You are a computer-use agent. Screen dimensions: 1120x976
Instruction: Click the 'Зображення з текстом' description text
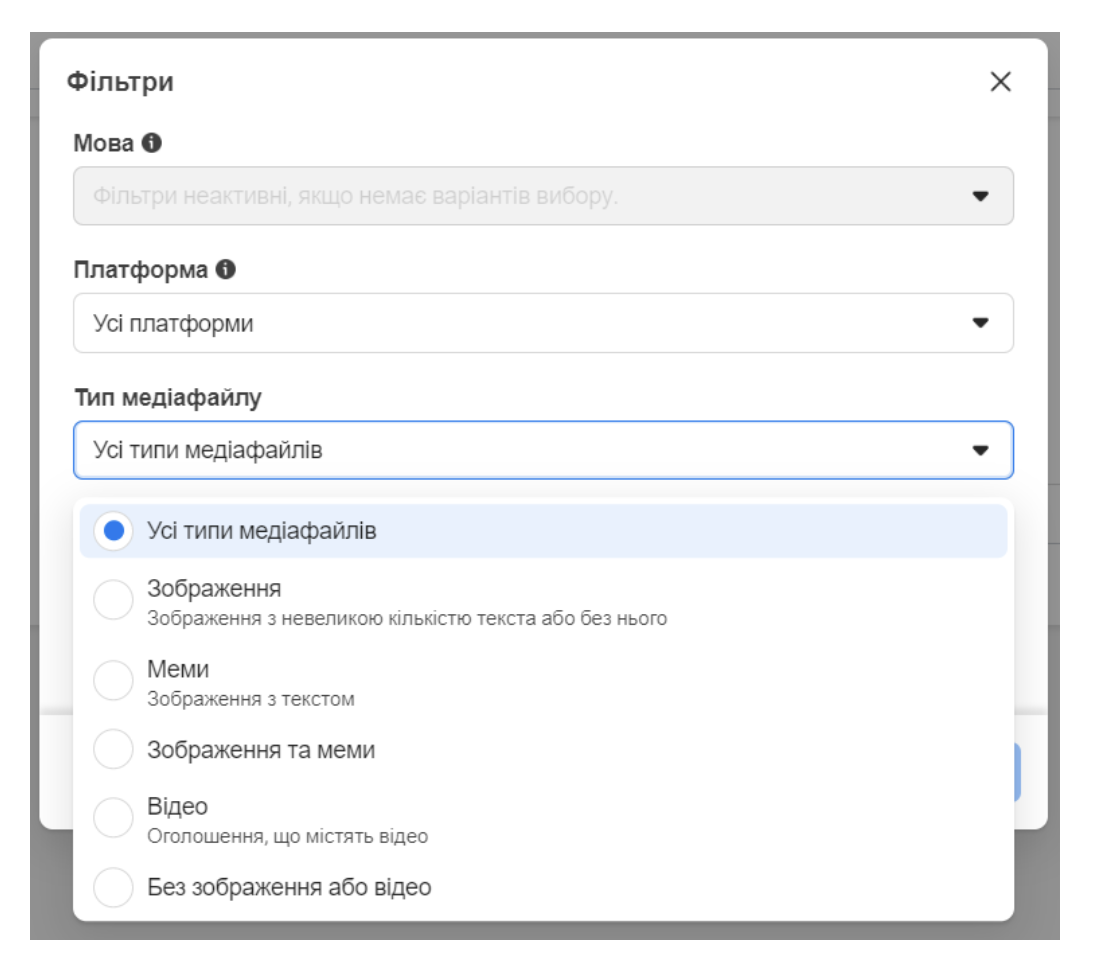[251, 699]
